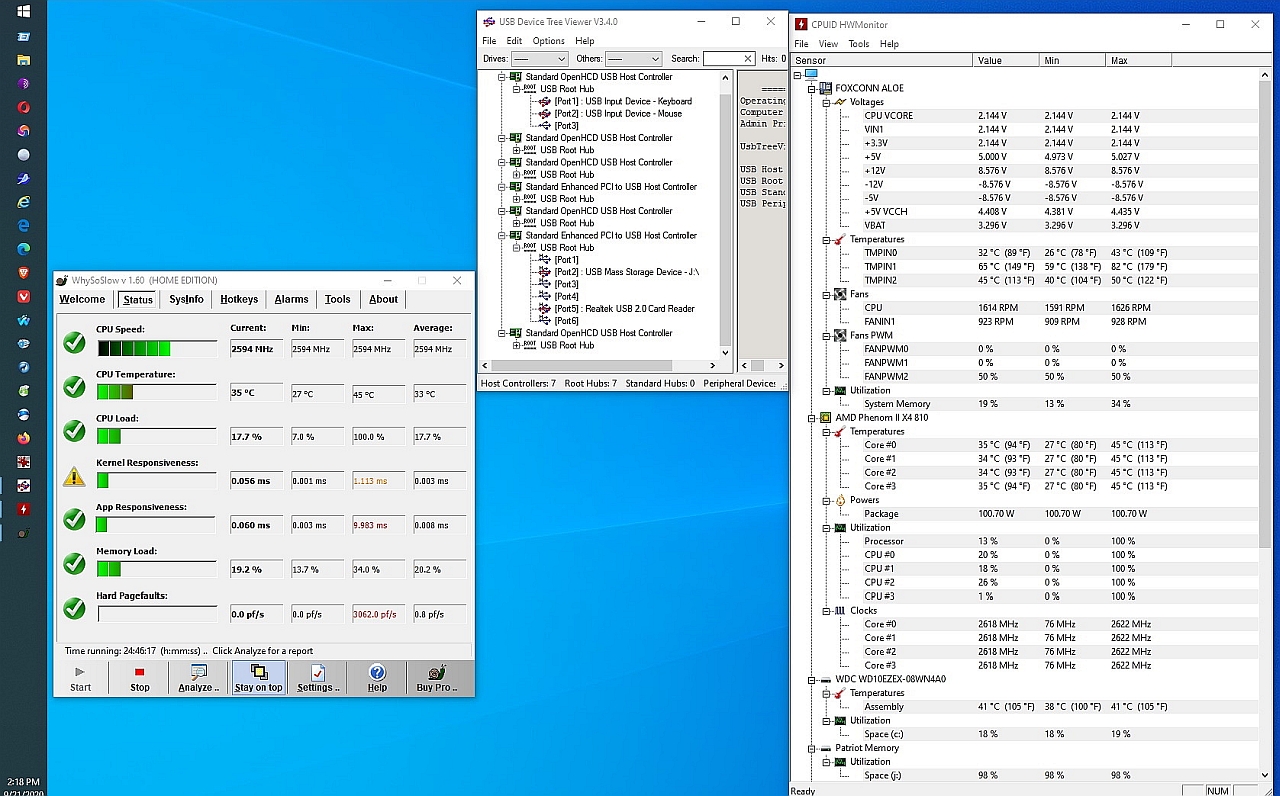
Task: Open the Tools menu in HWMonitor
Action: coord(859,44)
